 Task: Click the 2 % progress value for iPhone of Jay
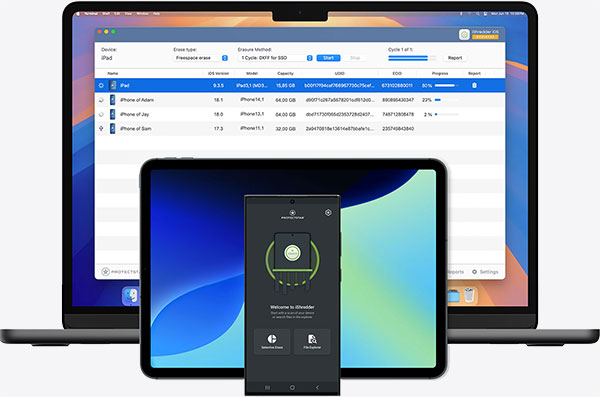point(428,114)
